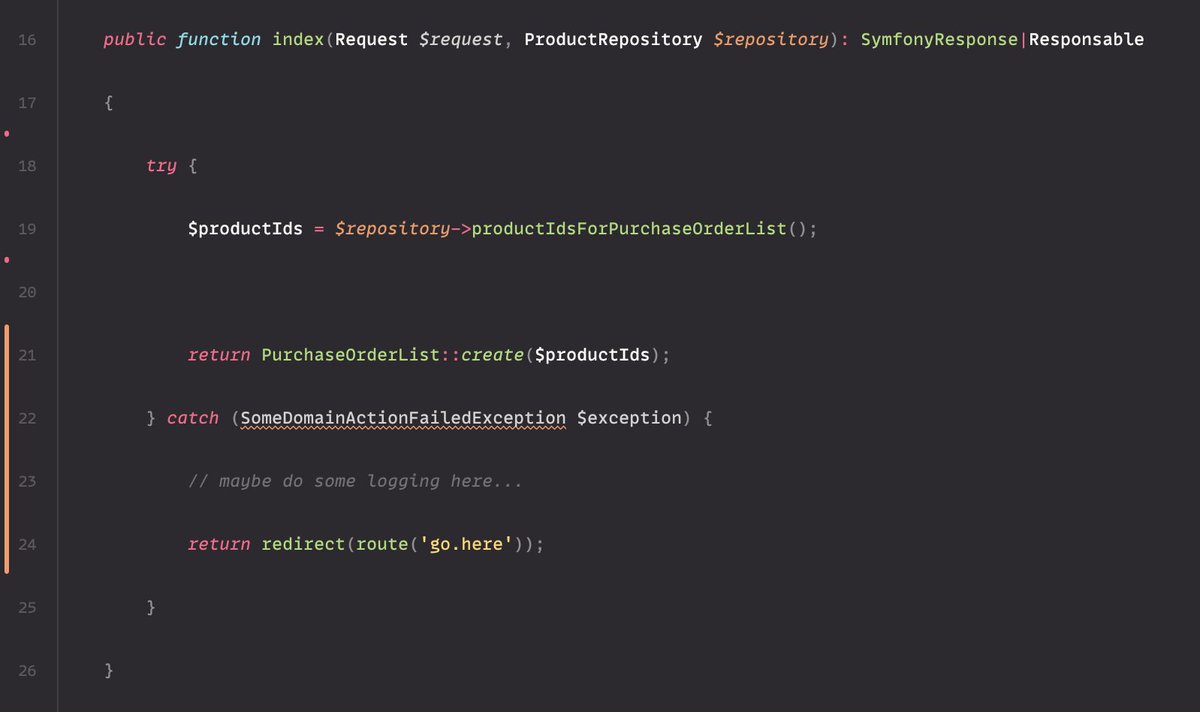
Task: Click the static 'create' method call
Action: pos(493,355)
